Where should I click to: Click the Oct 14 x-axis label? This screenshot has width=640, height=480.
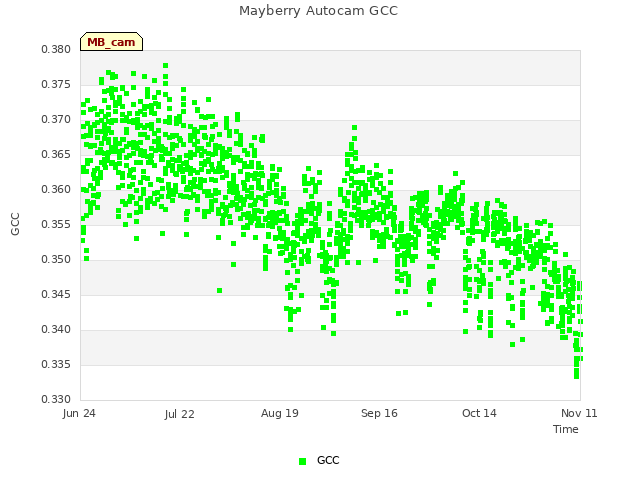(x=479, y=413)
